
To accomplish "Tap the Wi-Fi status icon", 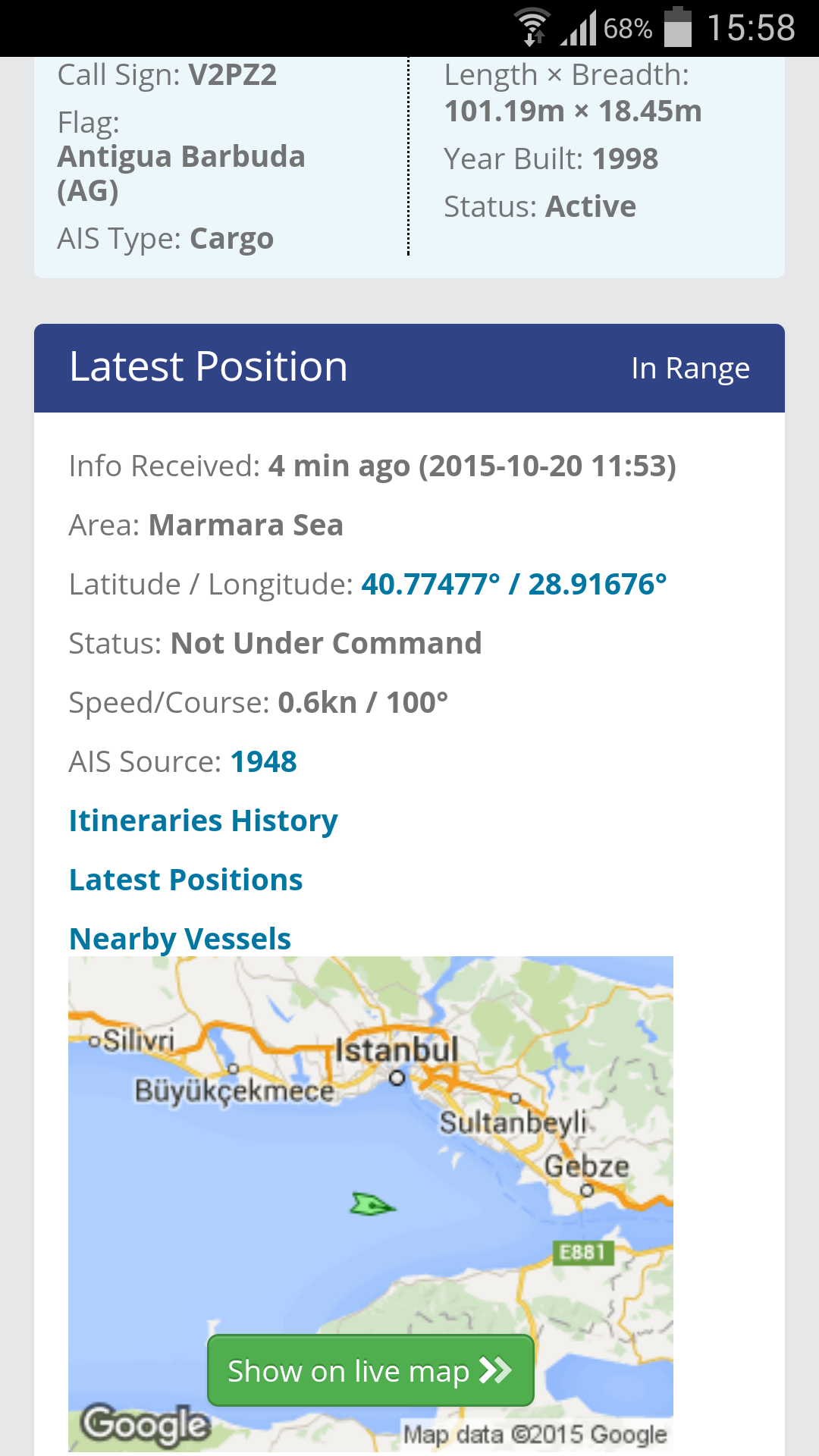I will coord(532,27).
